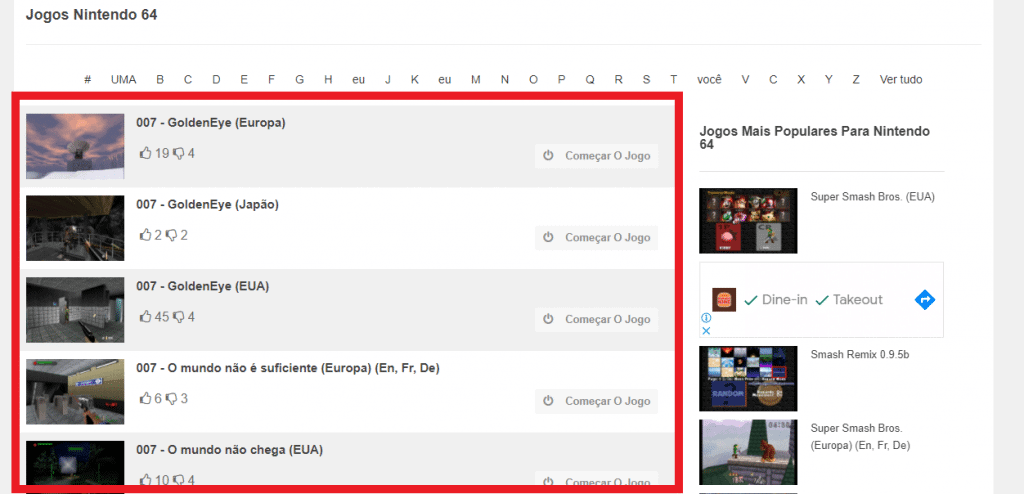
Task: Start 007 - GoldenEye (Japão) with Começar O Jogo
Action: click(596, 238)
